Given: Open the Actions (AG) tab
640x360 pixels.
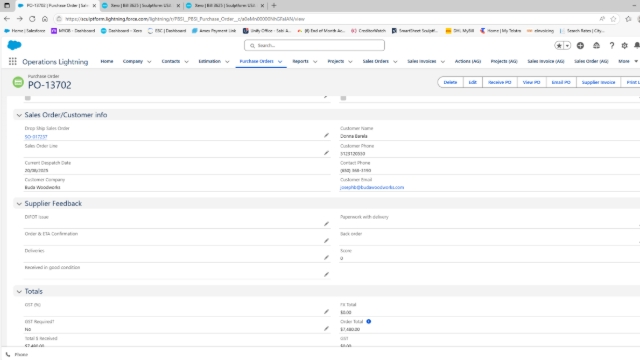Looking at the screenshot, I should (468, 61).
